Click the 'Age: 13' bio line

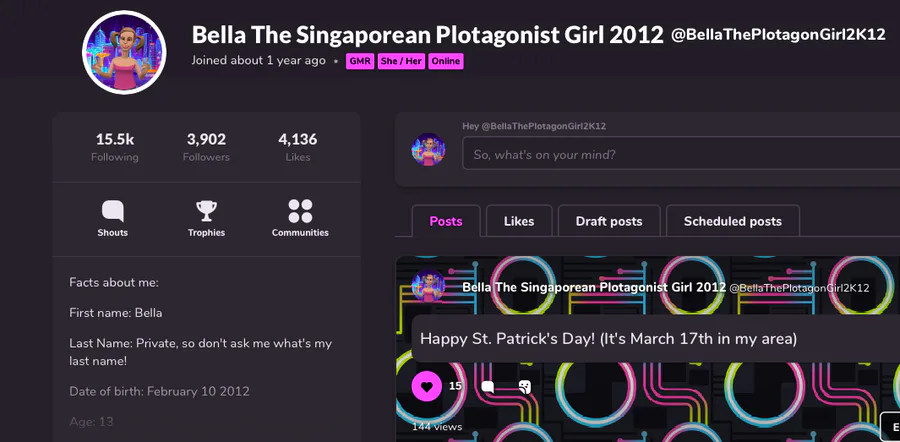(91, 422)
